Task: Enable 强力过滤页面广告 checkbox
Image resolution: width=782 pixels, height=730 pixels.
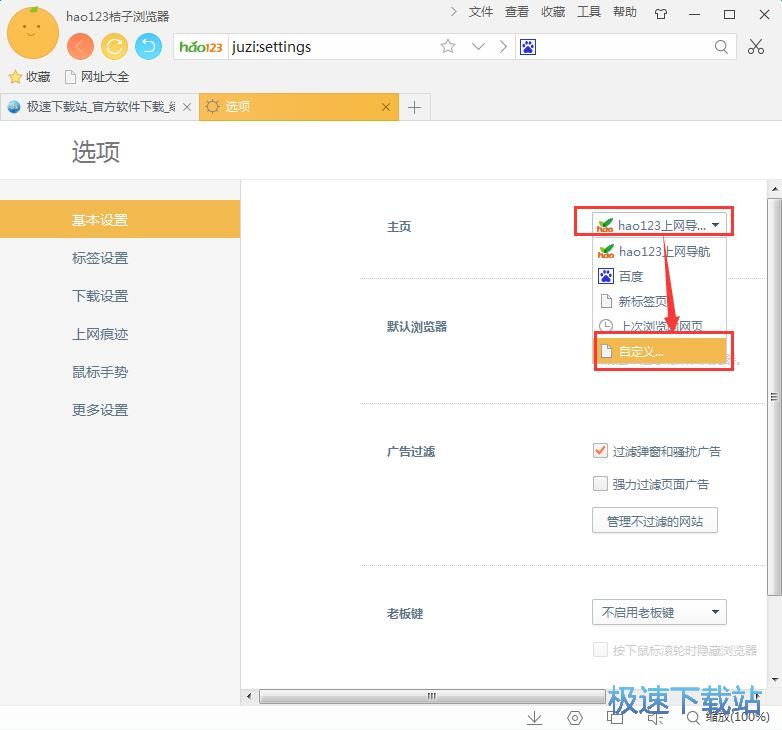Action: [600, 484]
